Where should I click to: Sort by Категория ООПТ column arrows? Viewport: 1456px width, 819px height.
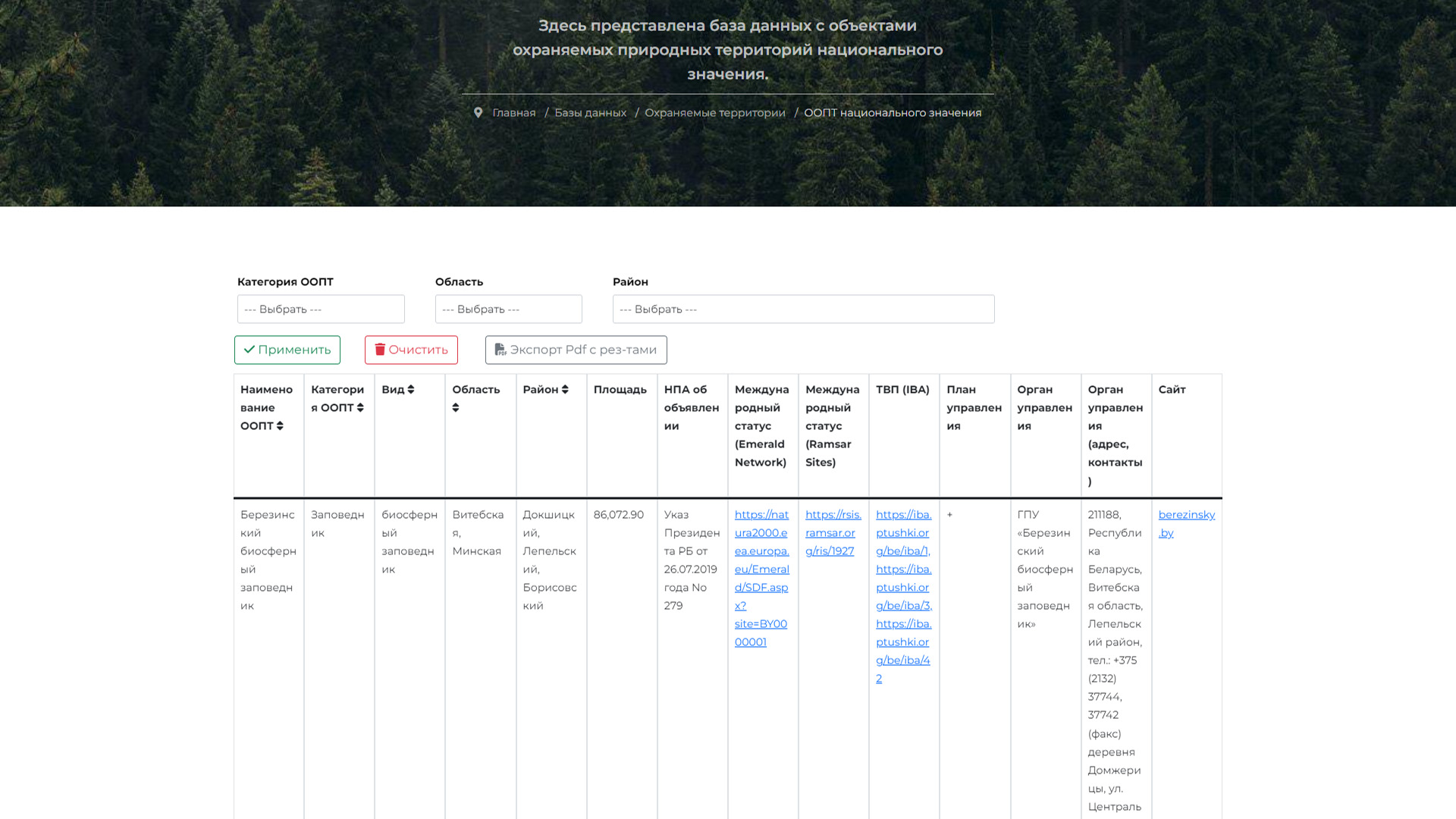360,408
